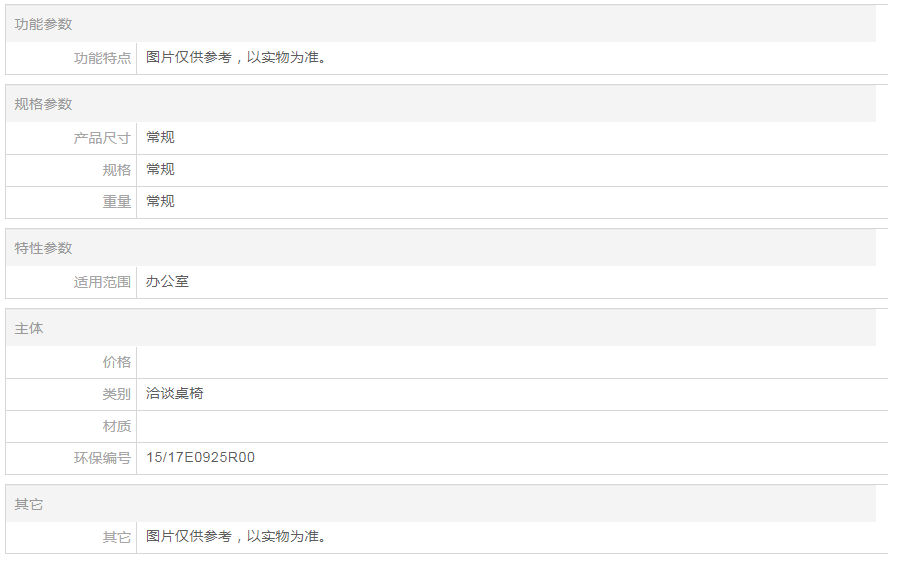The width and height of the screenshot is (902, 565).
Task: Select the 类别 row label
Action: pyautogui.click(x=116, y=394)
